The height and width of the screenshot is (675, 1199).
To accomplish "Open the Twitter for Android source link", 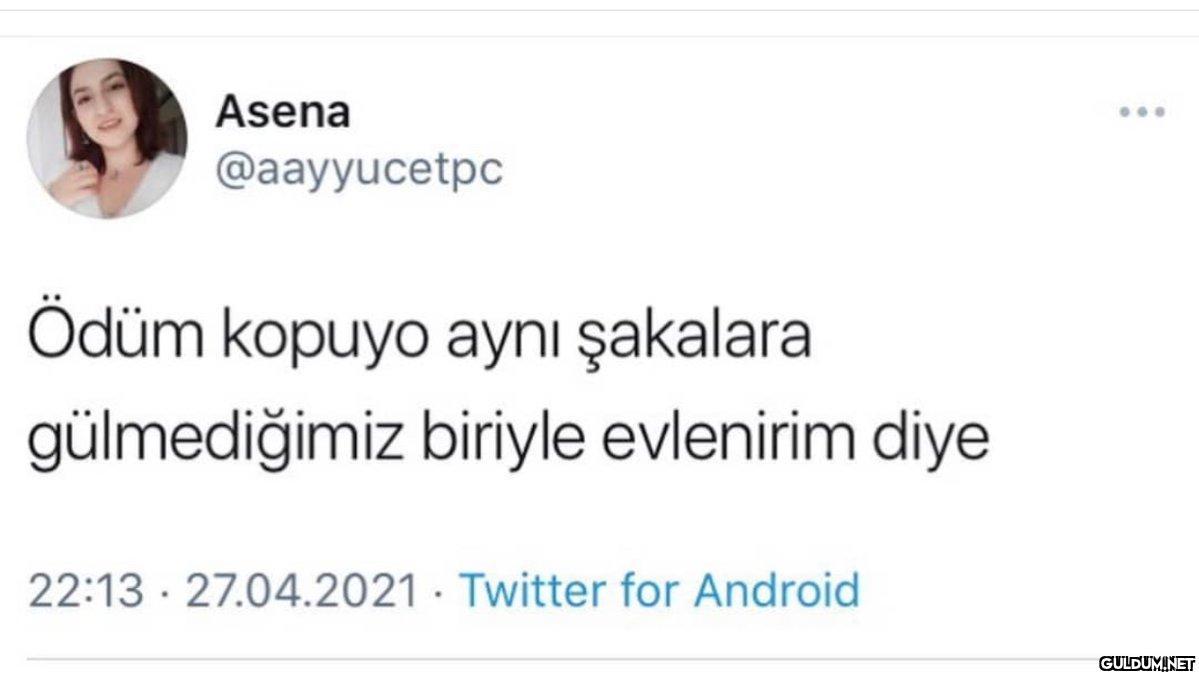I will (659, 590).
